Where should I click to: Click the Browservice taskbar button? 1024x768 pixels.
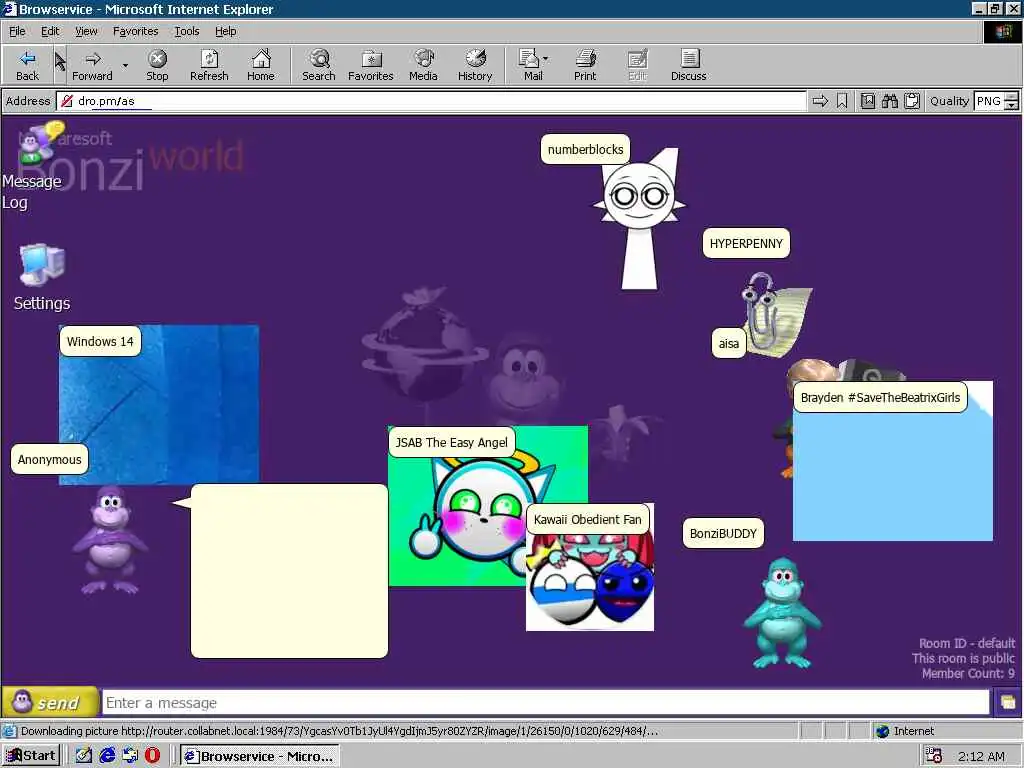[260, 756]
